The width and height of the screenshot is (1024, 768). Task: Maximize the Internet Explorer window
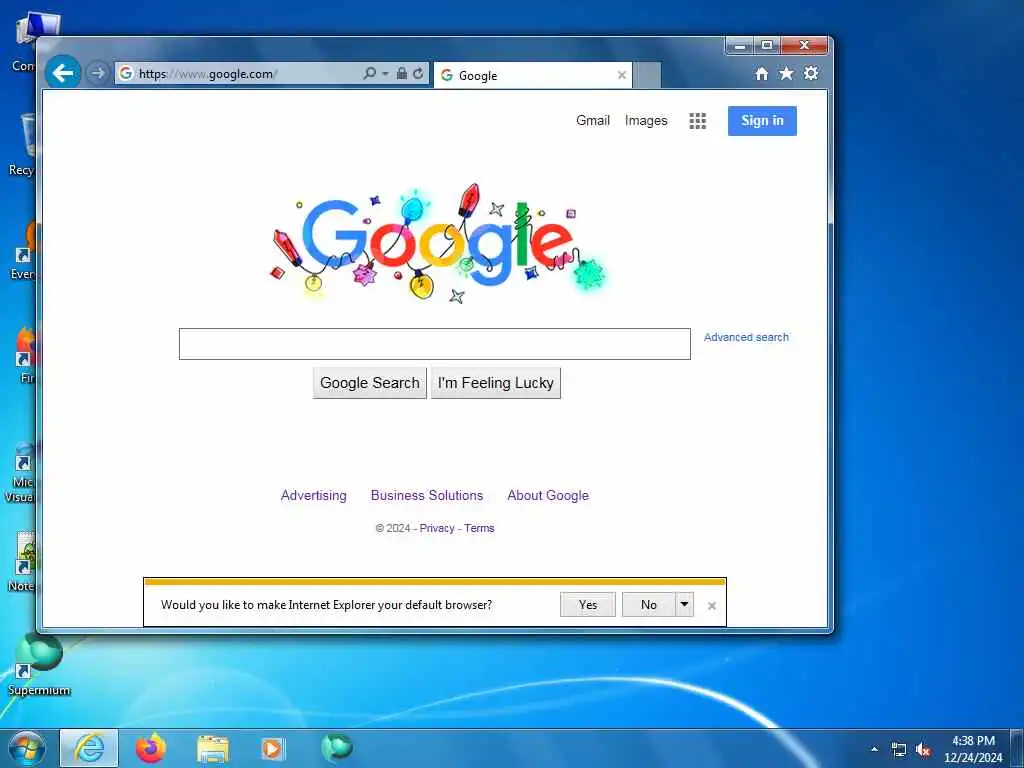click(x=767, y=46)
